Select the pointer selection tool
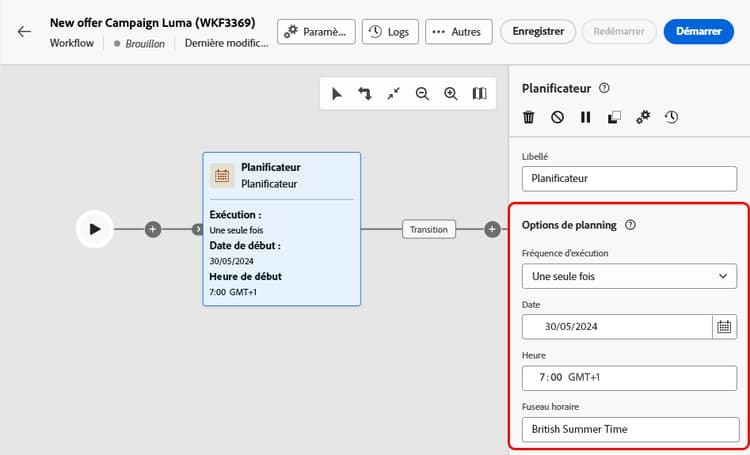 tap(337, 93)
